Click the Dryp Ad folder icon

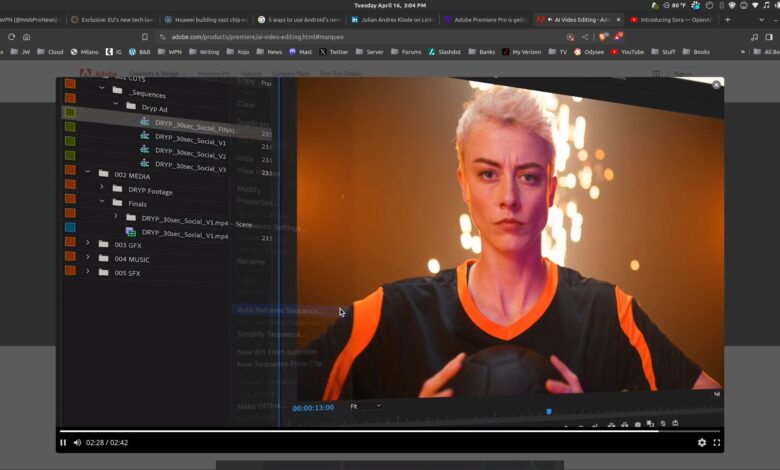click(131, 105)
